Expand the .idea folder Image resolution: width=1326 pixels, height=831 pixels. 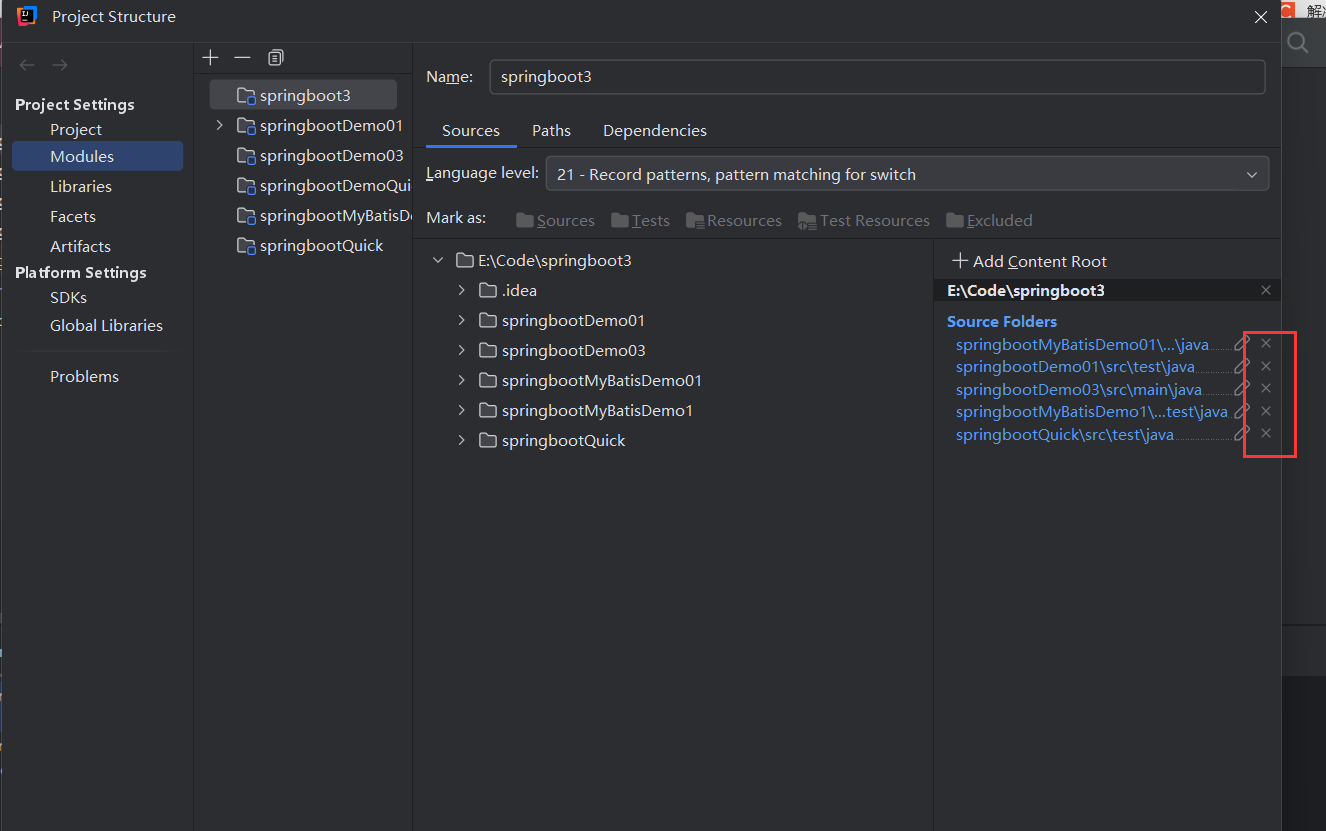click(461, 290)
